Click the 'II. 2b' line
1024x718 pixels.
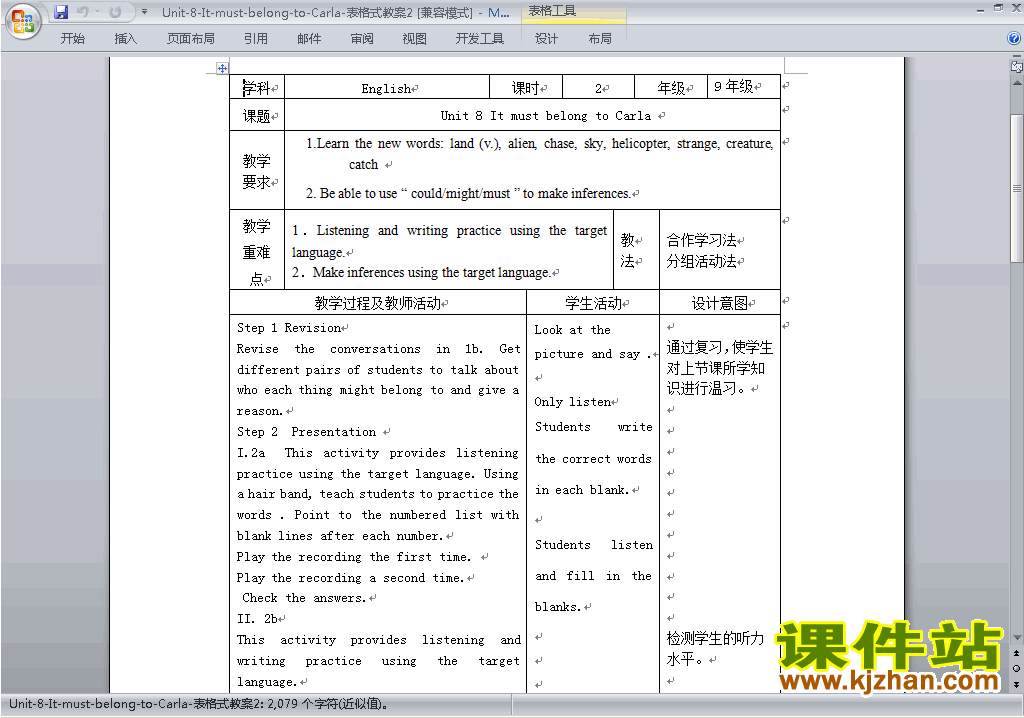coord(257,619)
